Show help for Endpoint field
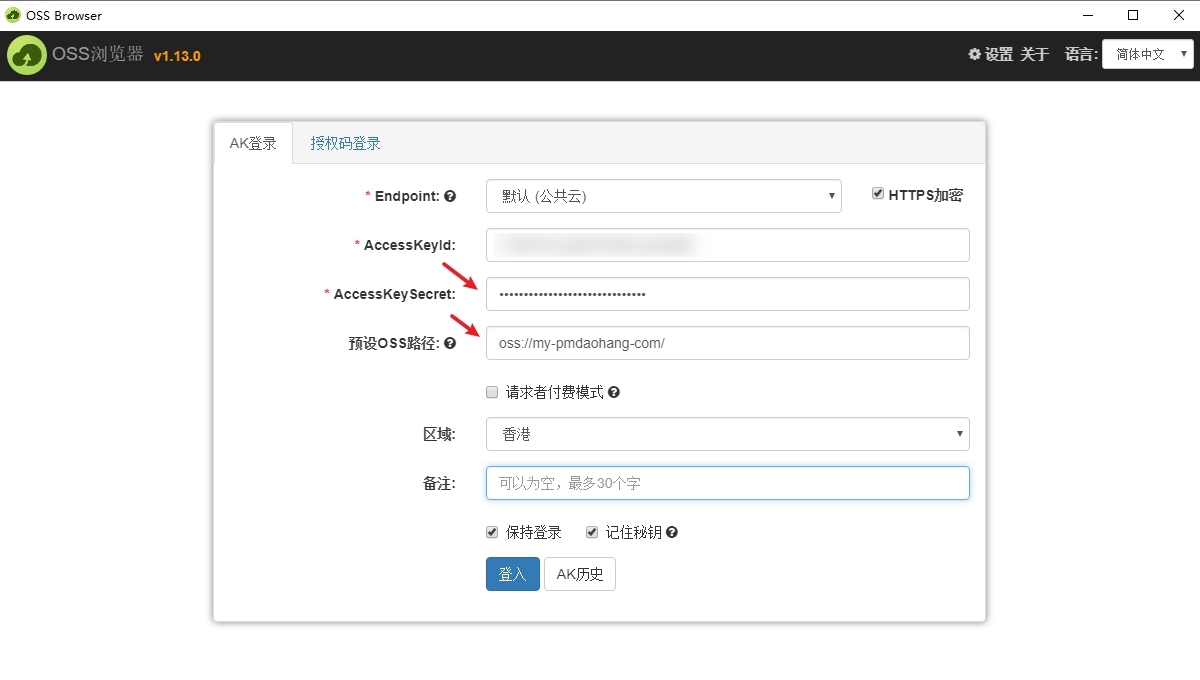 (450, 196)
